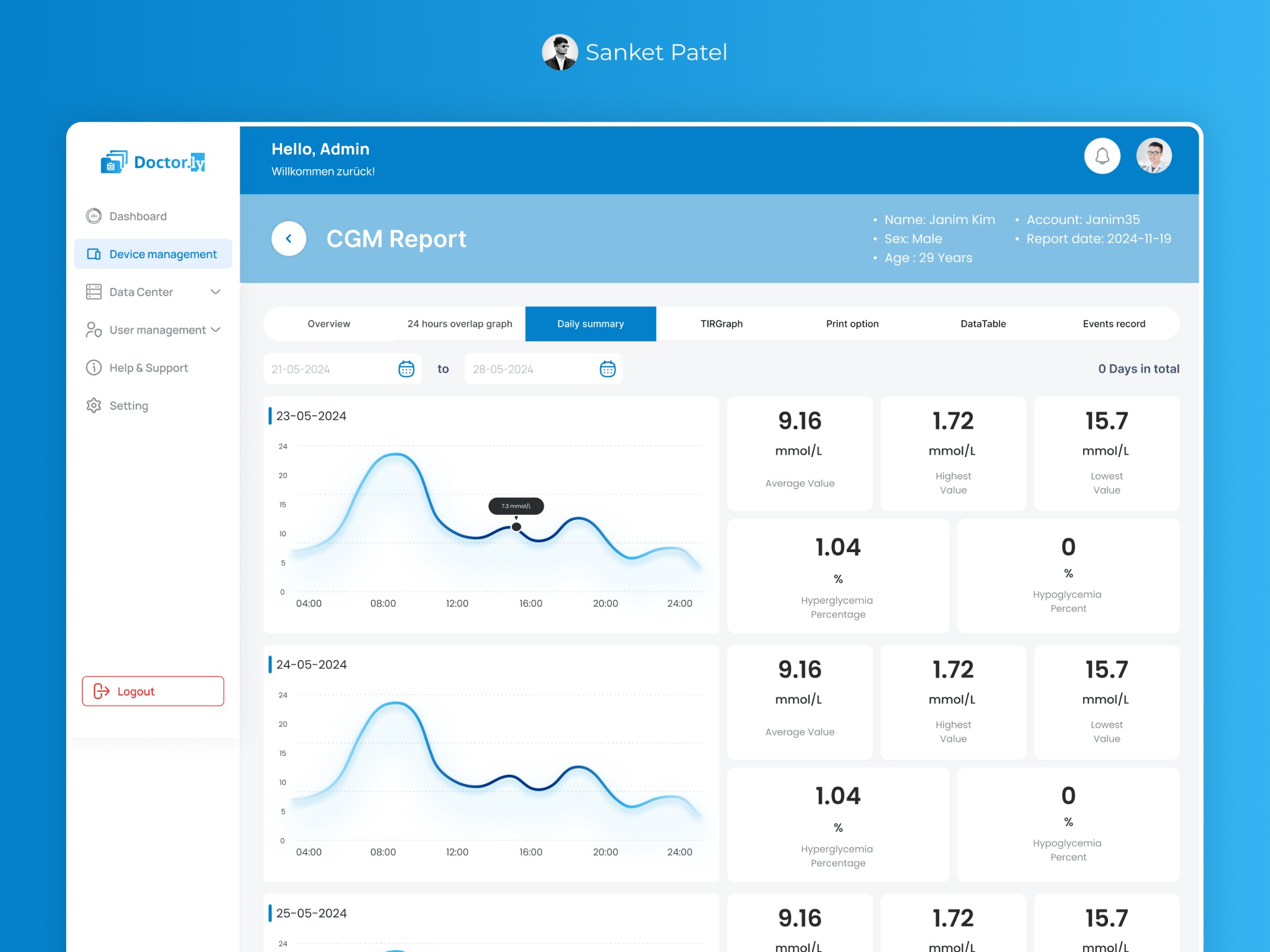This screenshot has height=952, width=1270.
Task: Open calendar for the end date
Action: [x=607, y=369]
